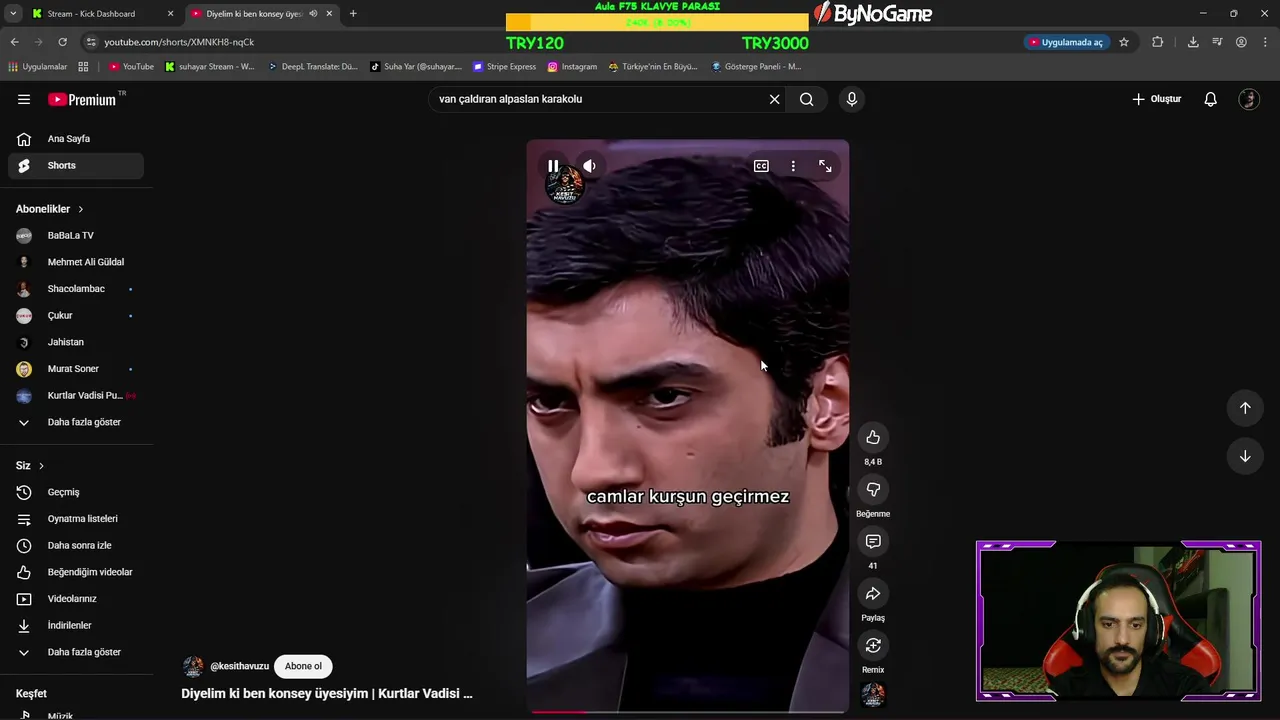Subscribe with the Abone ol button
Screen dimensions: 1280x720
[x=303, y=666]
